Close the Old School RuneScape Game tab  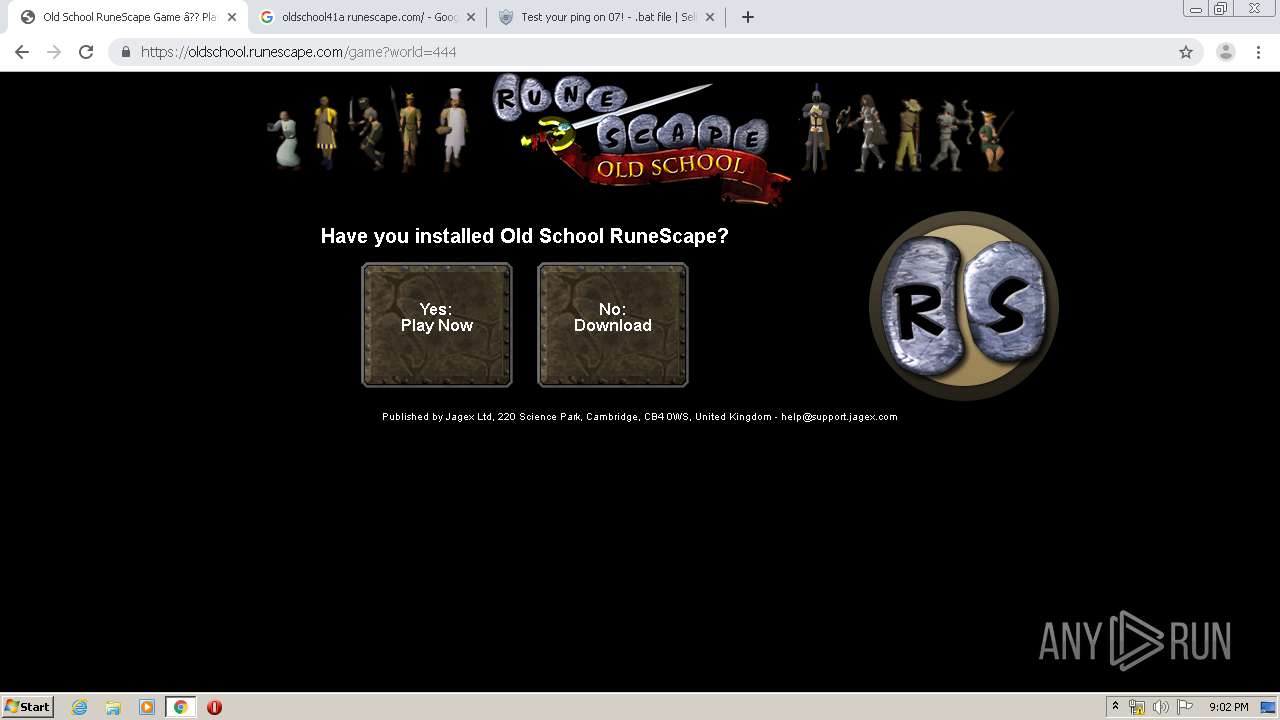(231, 17)
